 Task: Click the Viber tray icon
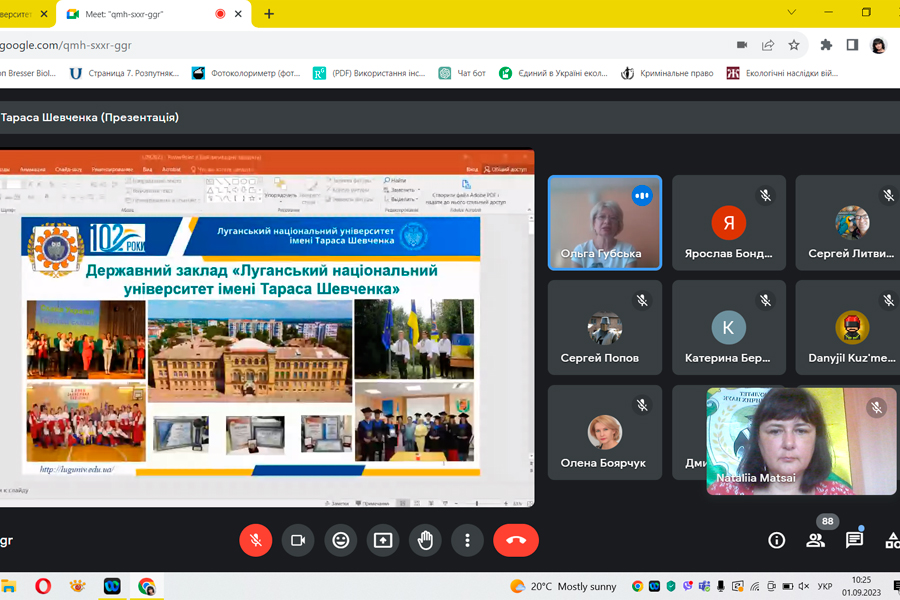[688, 586]
